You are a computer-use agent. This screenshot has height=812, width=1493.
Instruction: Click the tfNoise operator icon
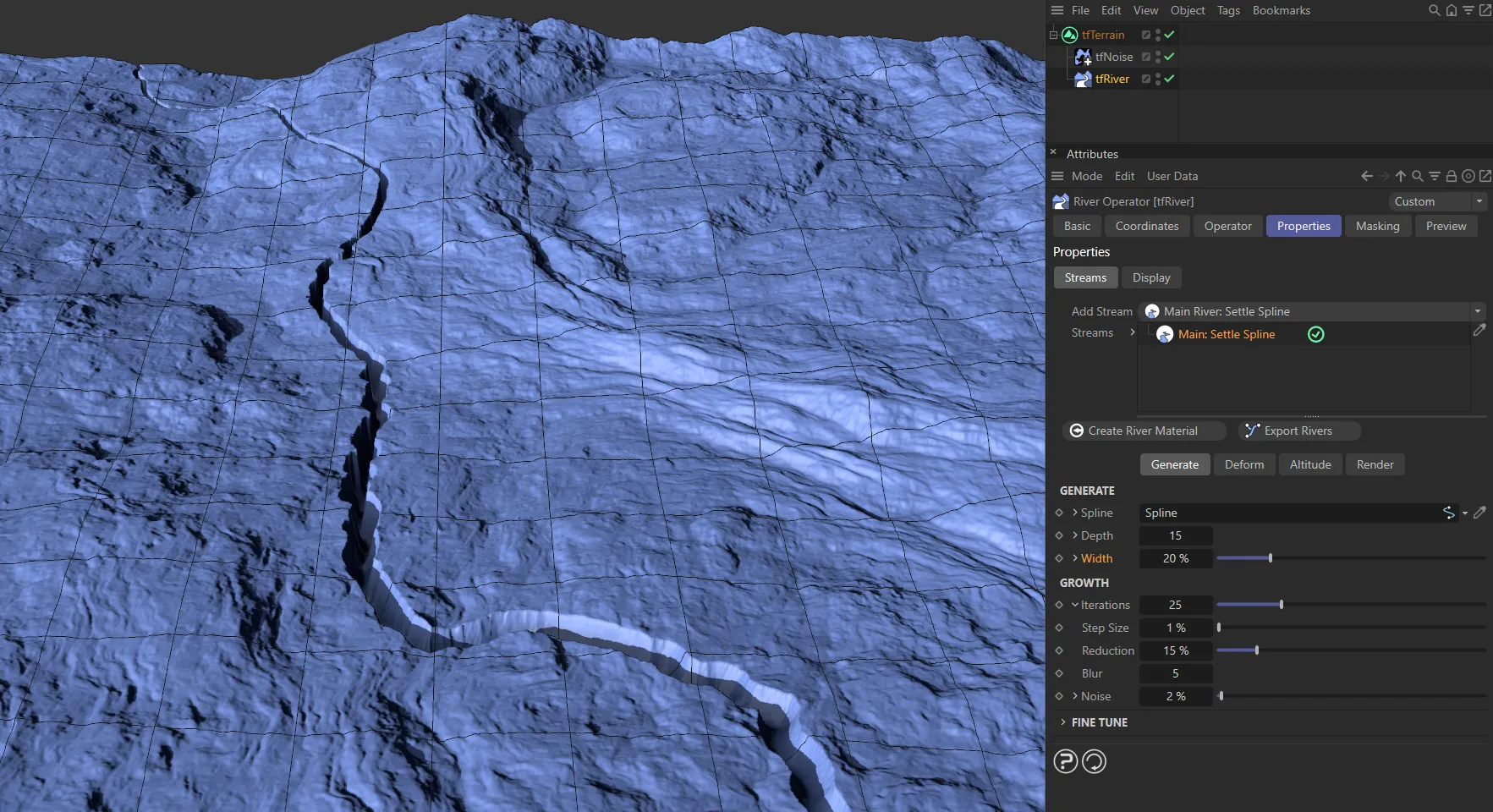point(1083,57)
